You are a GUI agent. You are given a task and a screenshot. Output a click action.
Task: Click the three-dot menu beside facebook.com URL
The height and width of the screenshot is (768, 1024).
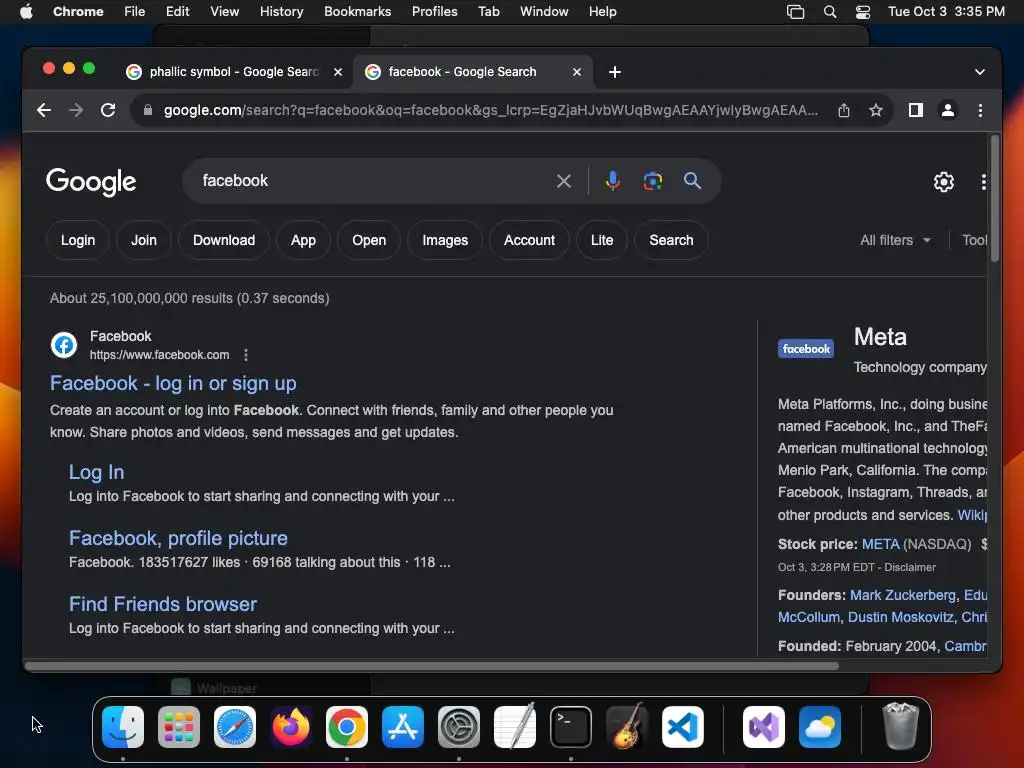point(246,355)
